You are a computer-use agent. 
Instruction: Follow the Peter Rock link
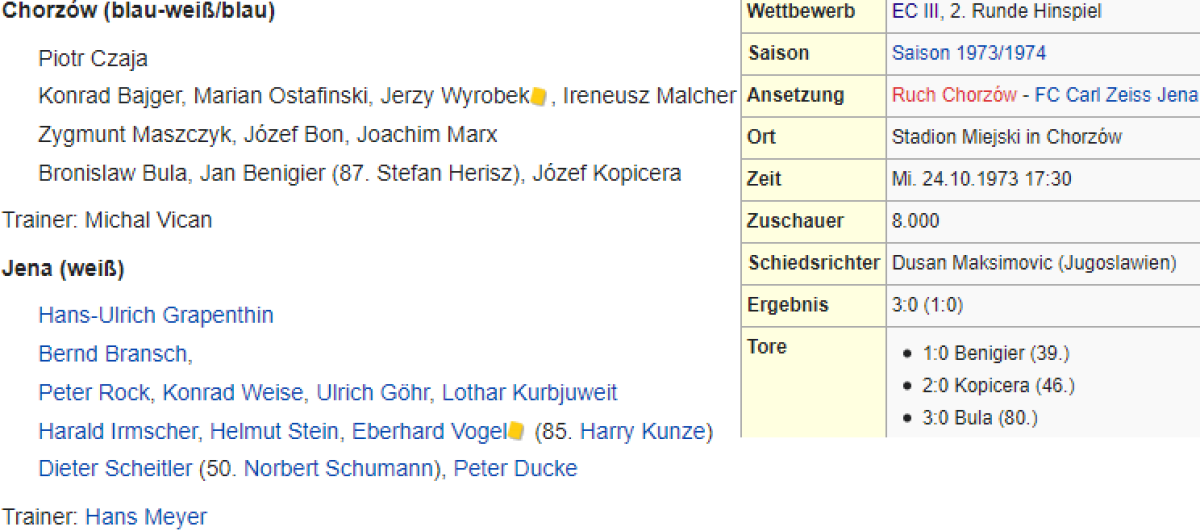[94, 393]
